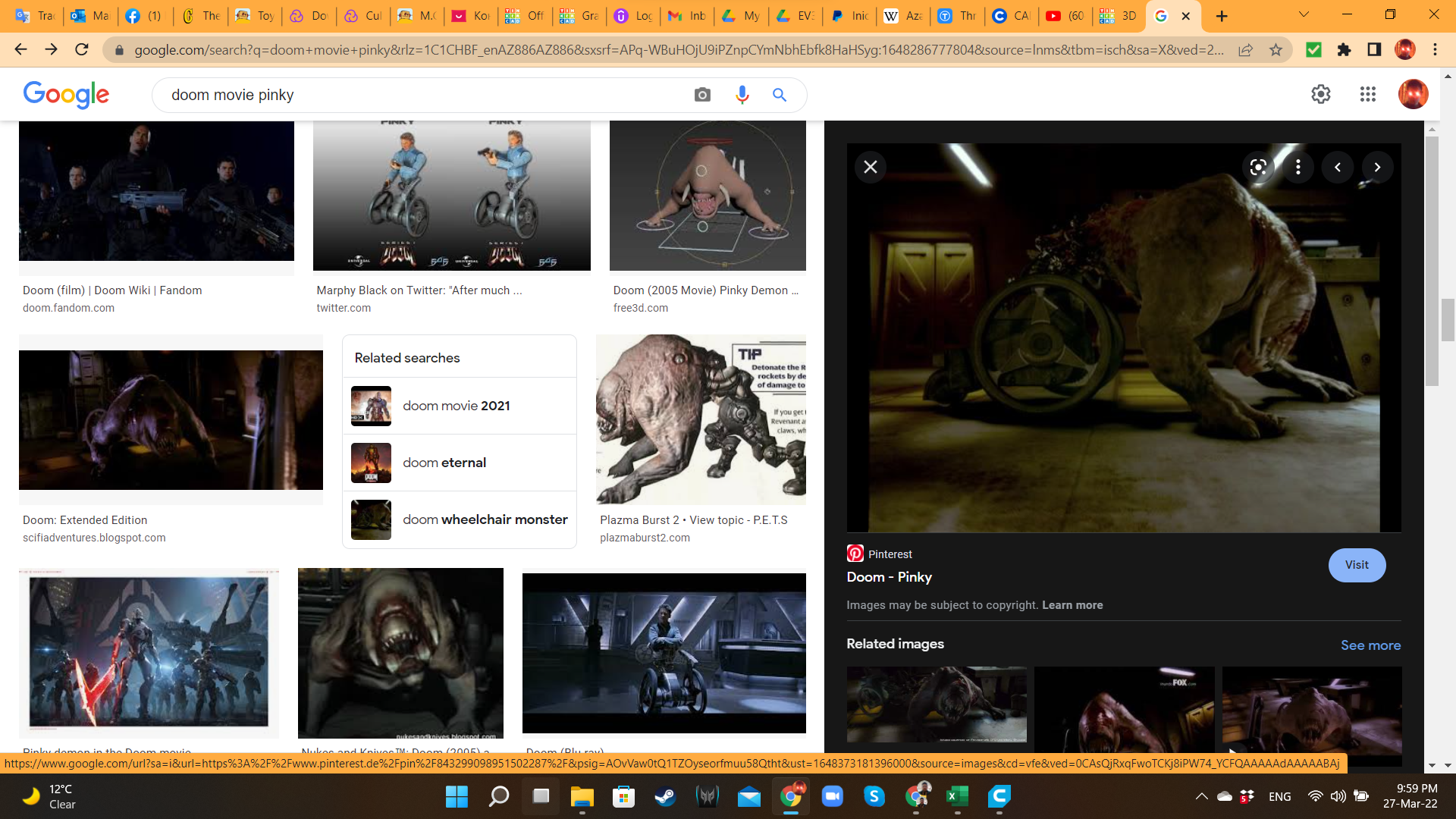
Task: Go to previous image in preview
Action: coord(1338,167)
